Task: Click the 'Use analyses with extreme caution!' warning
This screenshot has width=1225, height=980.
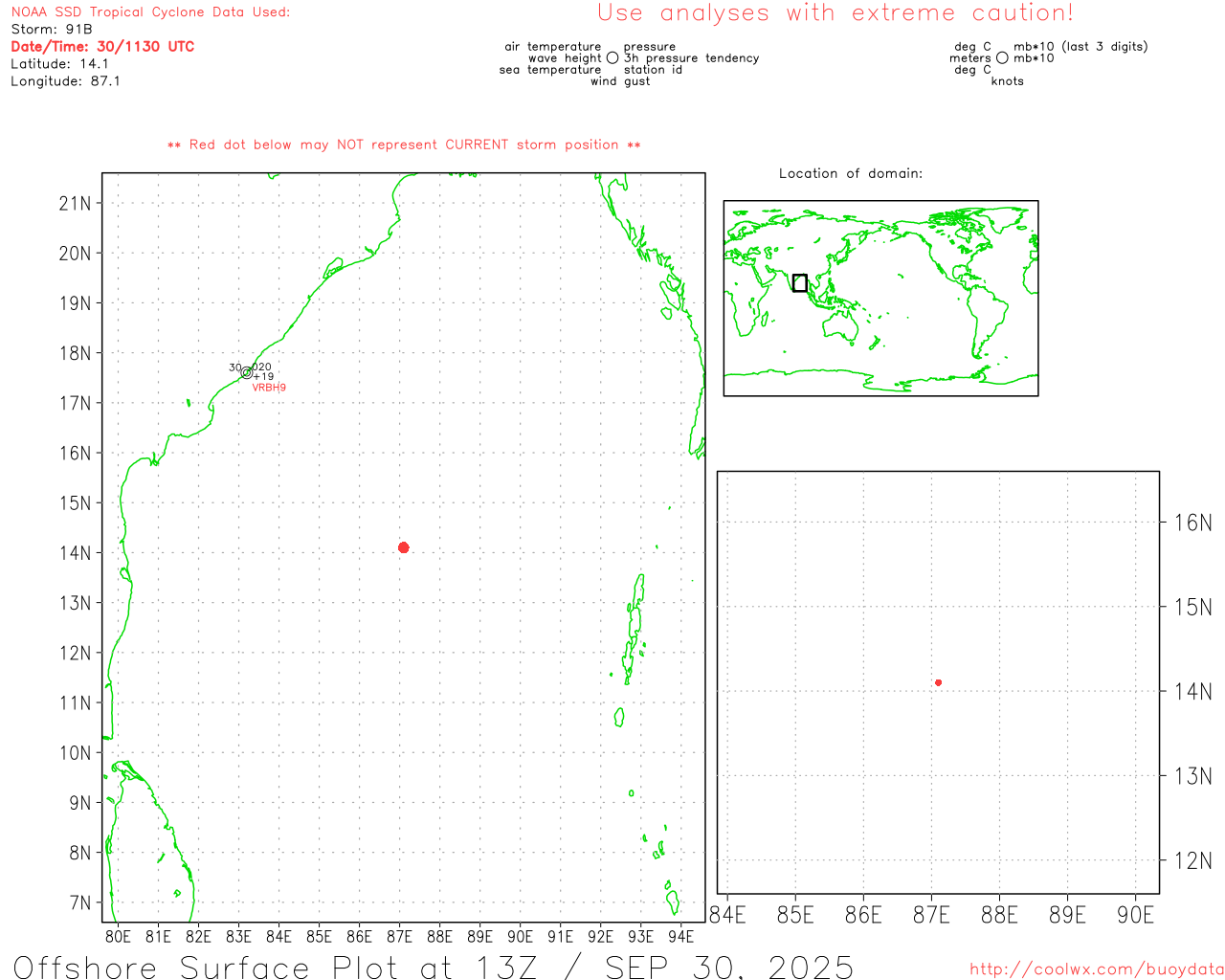Action: [x=835, y=13]
